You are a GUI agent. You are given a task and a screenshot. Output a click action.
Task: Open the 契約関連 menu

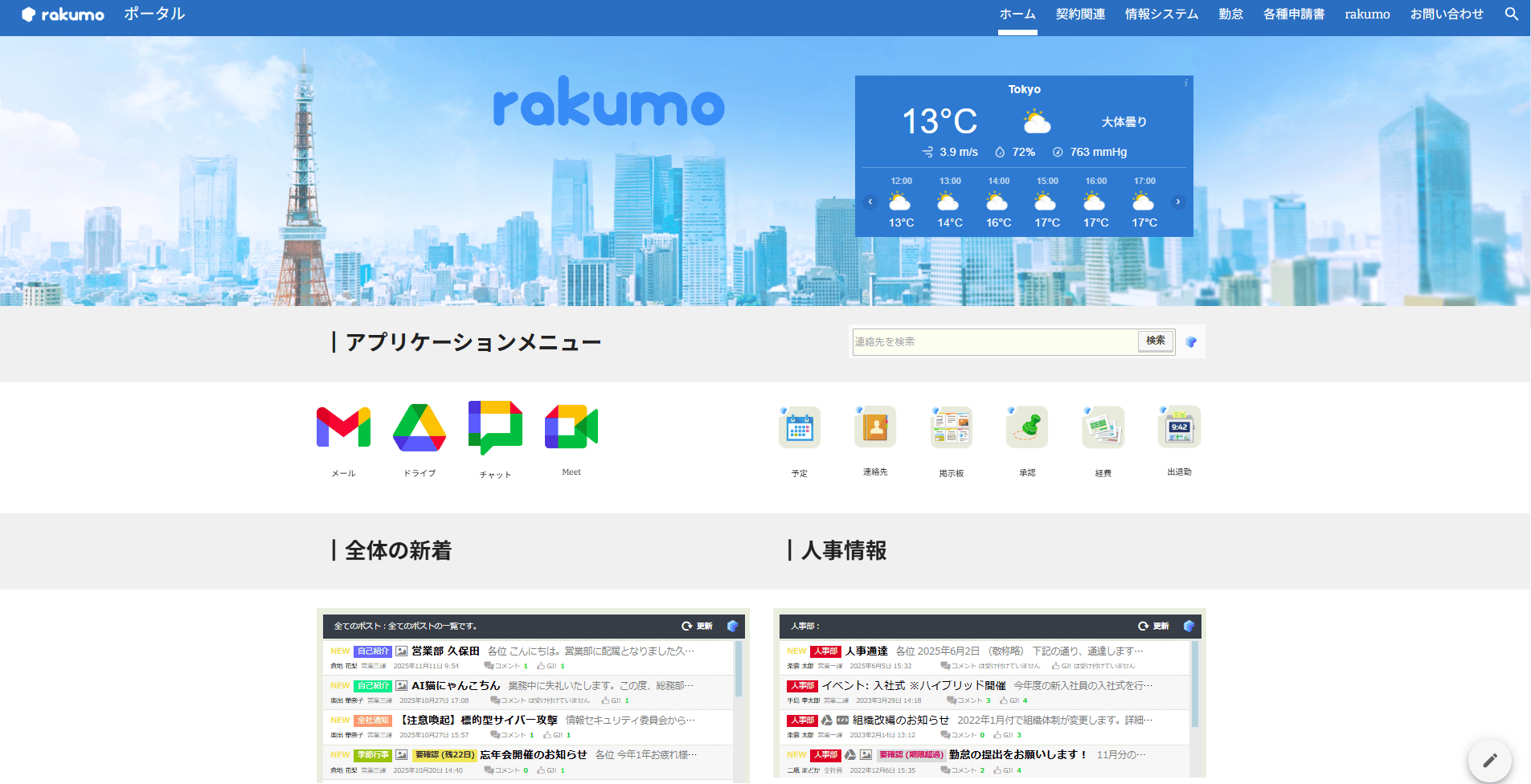pos(1080,14)
